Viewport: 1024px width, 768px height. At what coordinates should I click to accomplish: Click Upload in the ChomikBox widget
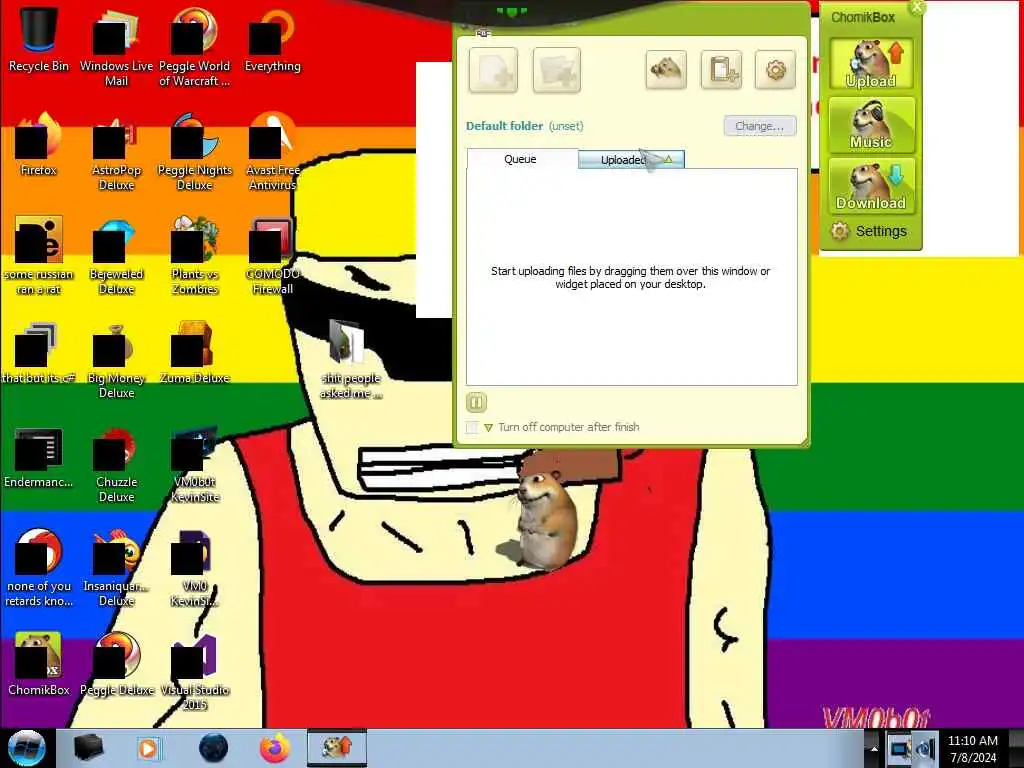[x=871, y=63]
